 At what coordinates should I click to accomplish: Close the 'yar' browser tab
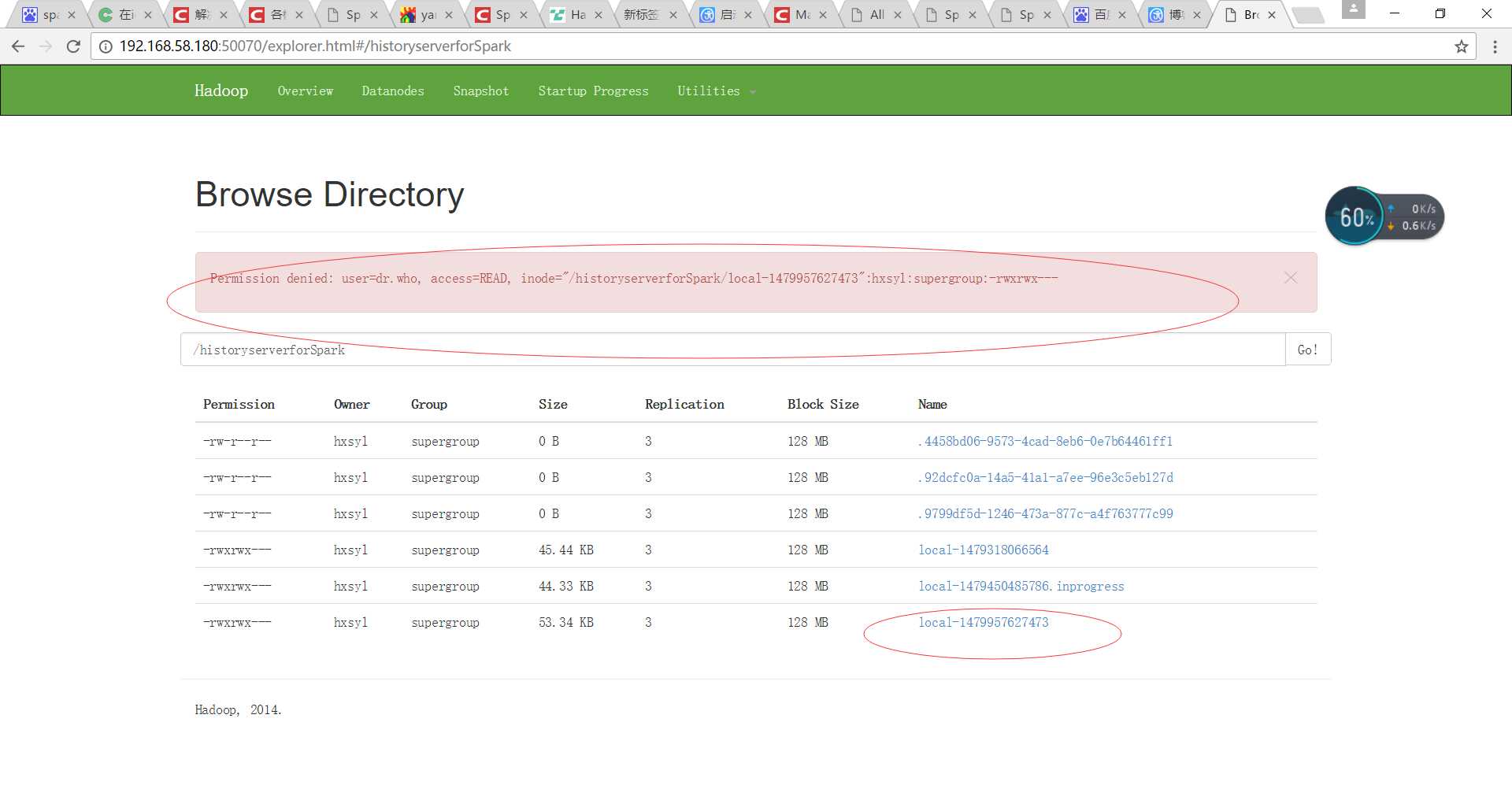pyautogui.click(x=449, y=15)
